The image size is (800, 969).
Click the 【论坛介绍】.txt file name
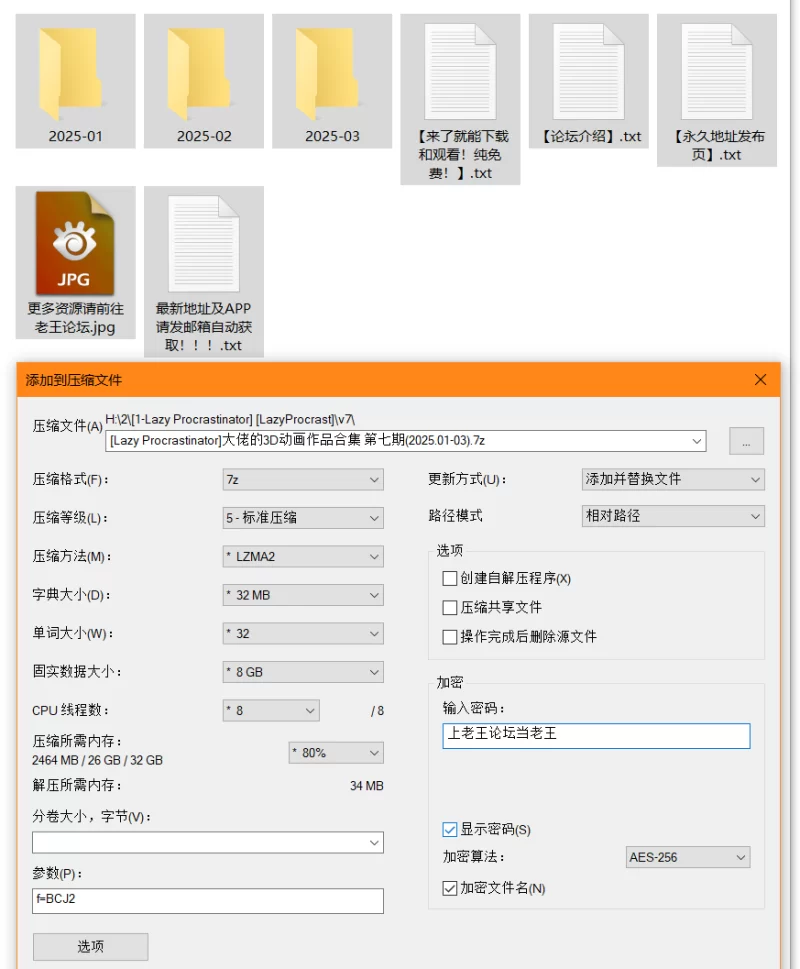point(591,137)
